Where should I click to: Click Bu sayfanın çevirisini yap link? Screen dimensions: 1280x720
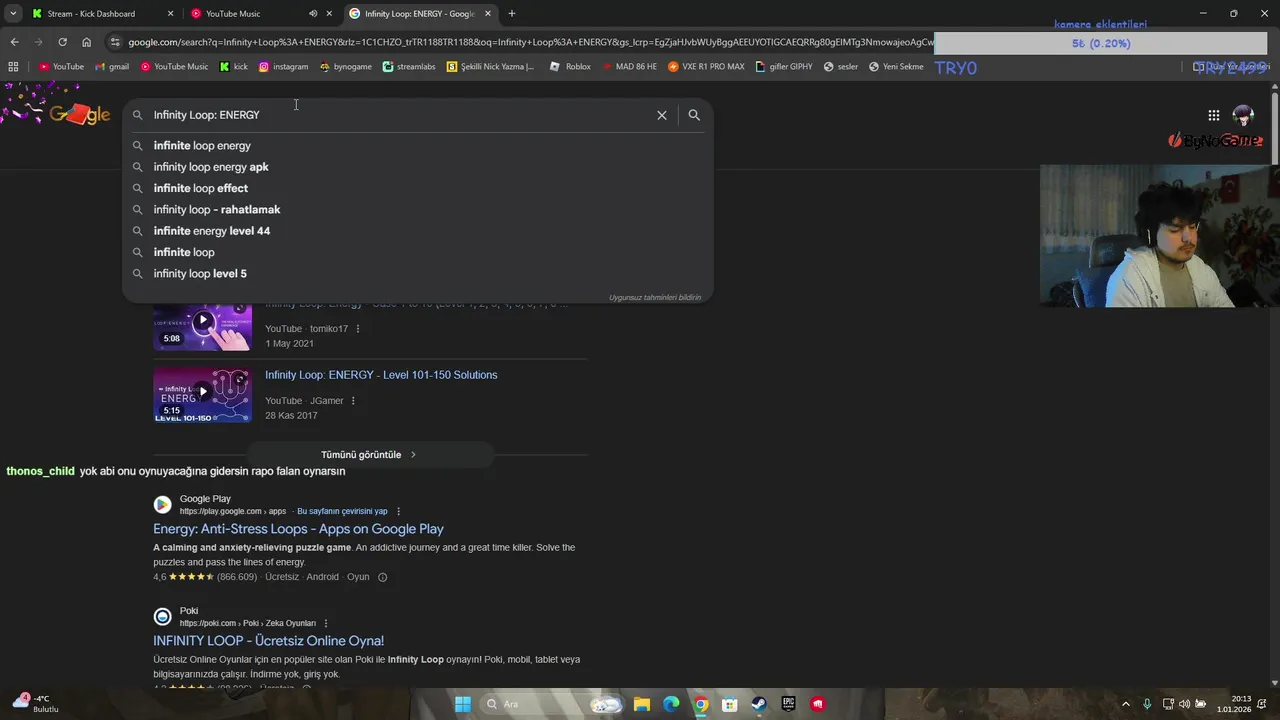click(342, 511)
